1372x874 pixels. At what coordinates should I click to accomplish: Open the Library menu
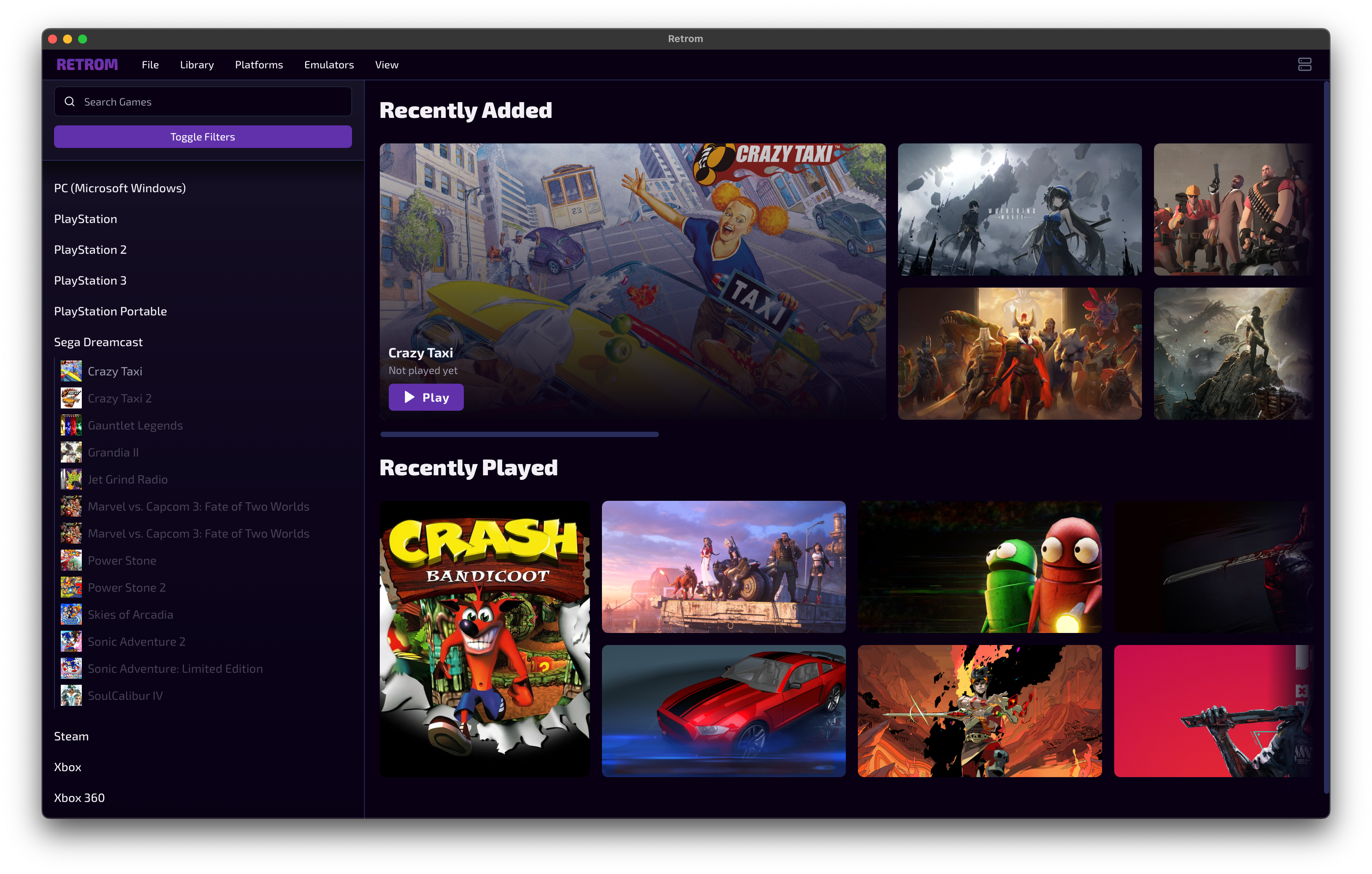point(197,65)
